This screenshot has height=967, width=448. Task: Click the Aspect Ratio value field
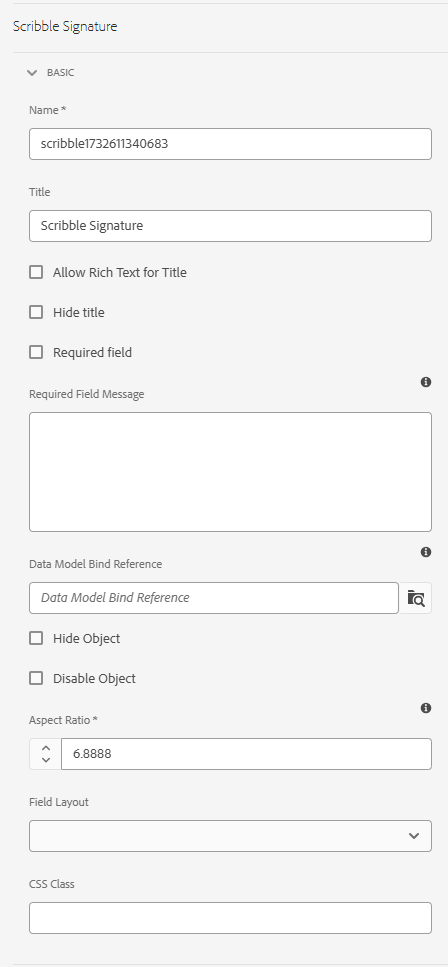pyautogui.click(x=246, y=754)
